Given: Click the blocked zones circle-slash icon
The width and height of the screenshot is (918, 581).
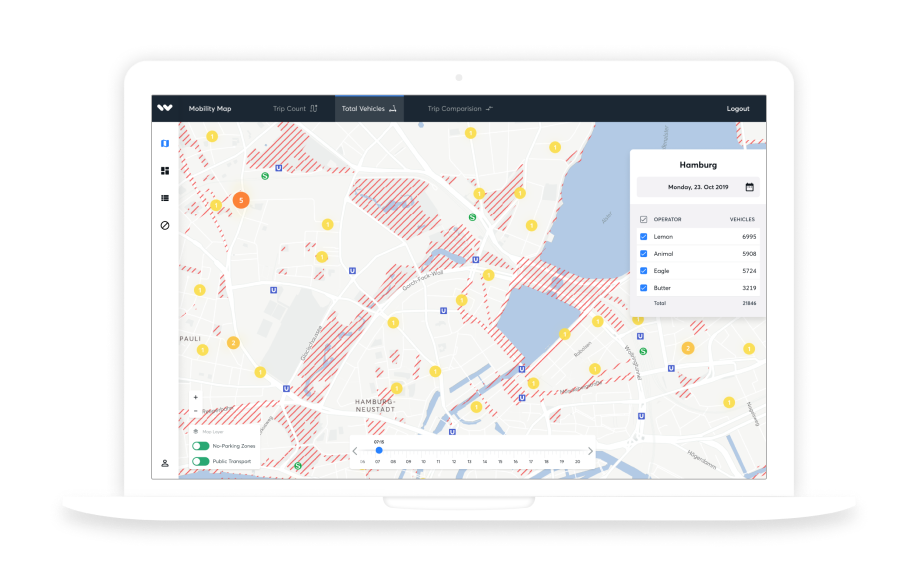Looking at the screenshot, I should click(x=165, y=225).
